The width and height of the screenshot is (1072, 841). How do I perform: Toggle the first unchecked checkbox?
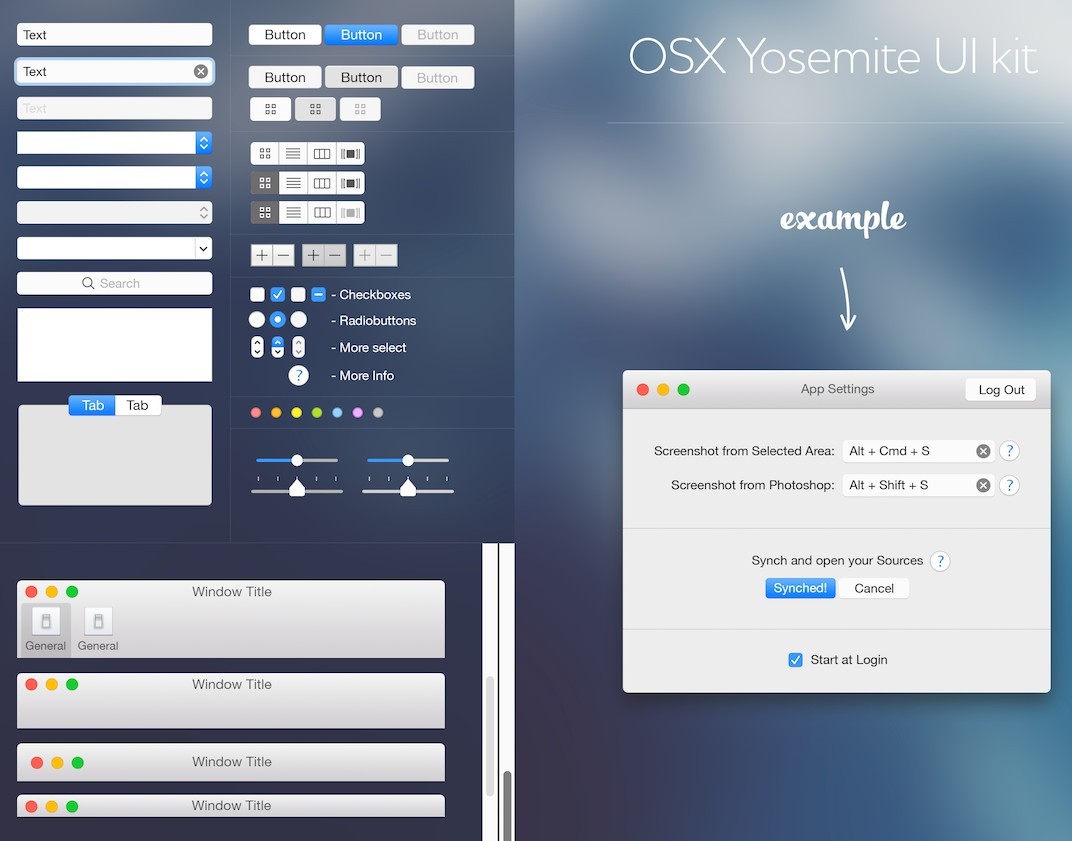click(x=257, y=295)
